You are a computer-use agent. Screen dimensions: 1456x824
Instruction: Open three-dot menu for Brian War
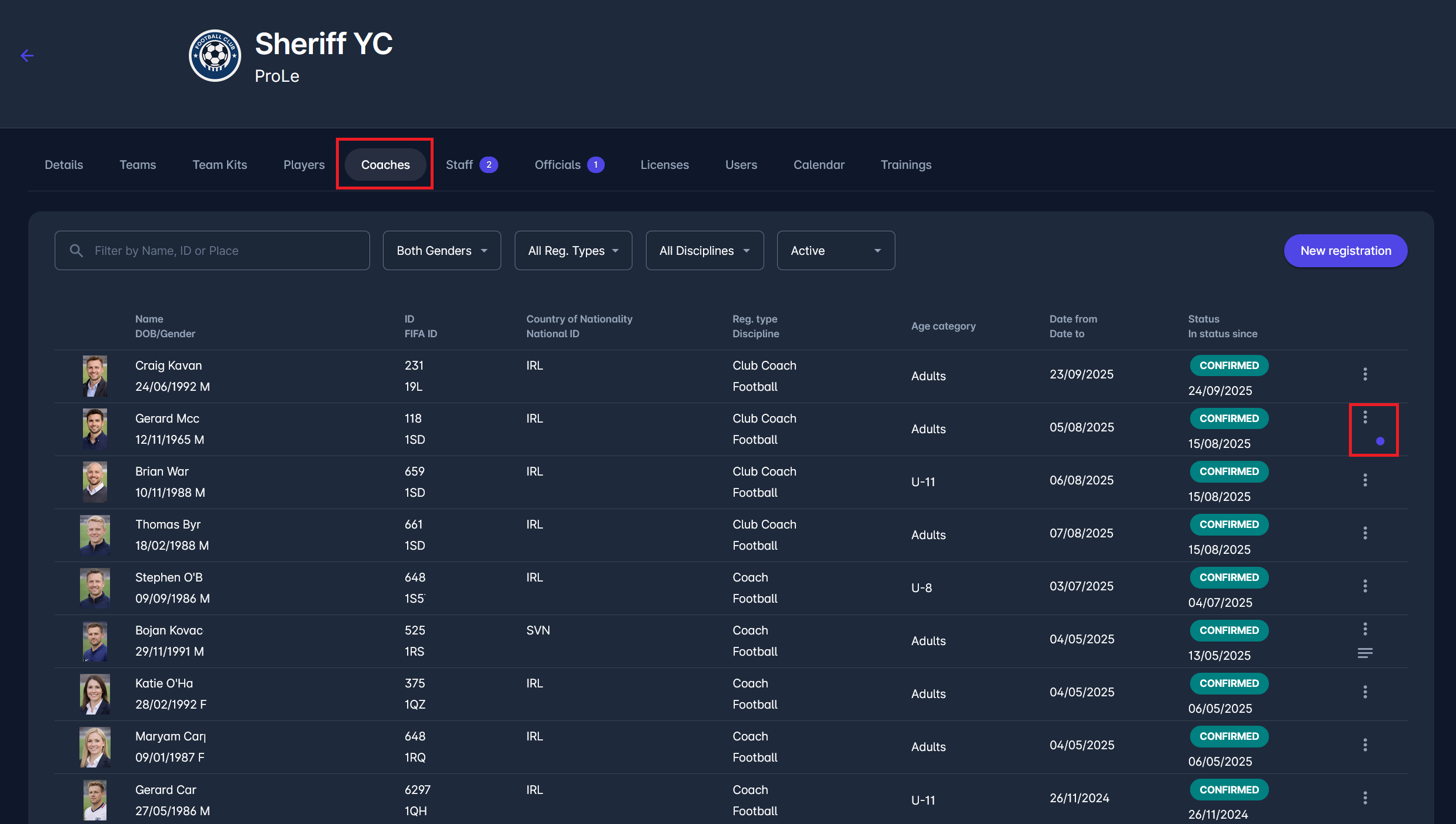[x=1365, y=480]
